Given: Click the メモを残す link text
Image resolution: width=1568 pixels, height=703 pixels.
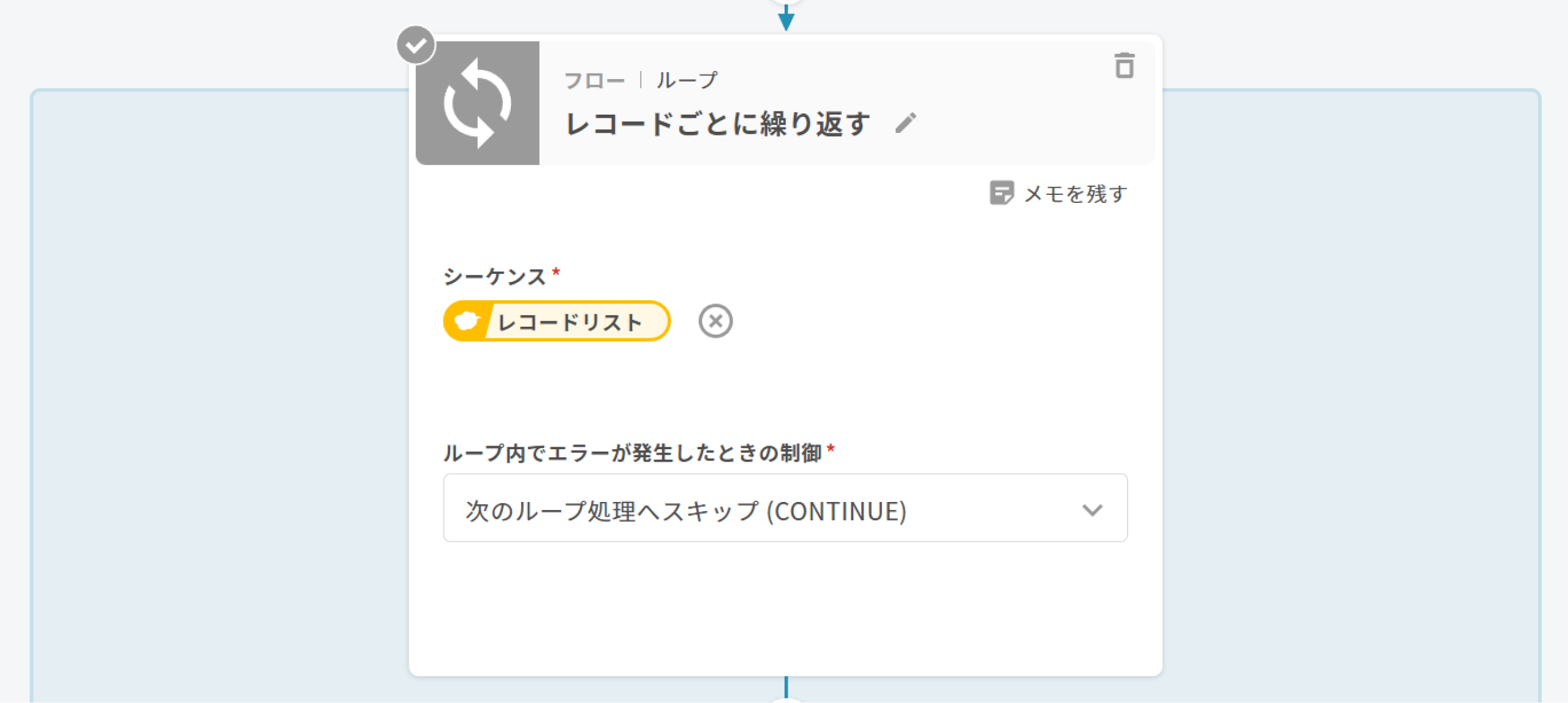Looking at the screenshot, I should [1076, 194].
